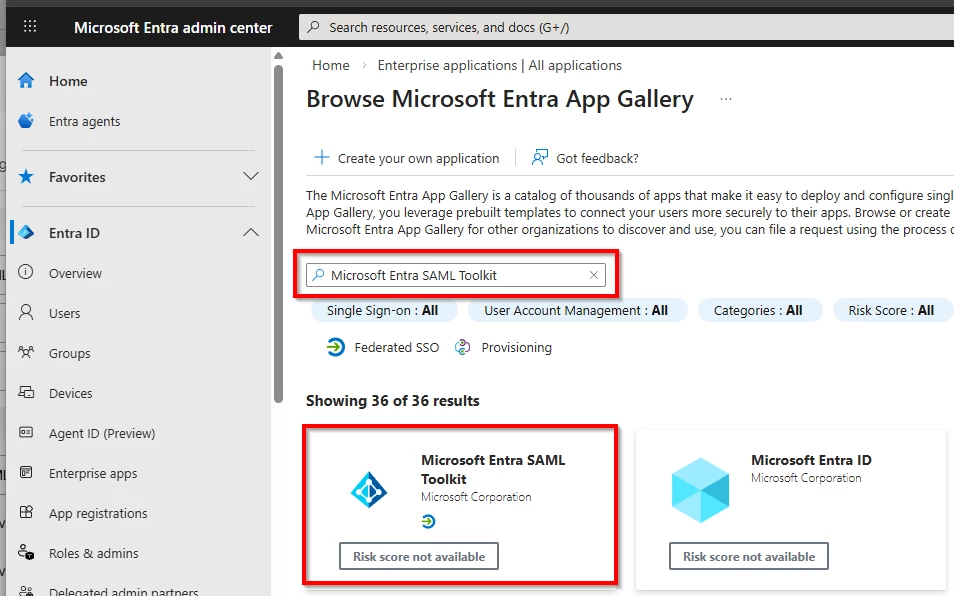954x596 pixels.
Task: Open the more options ellipsis beside page title
Action: (726, 99)
